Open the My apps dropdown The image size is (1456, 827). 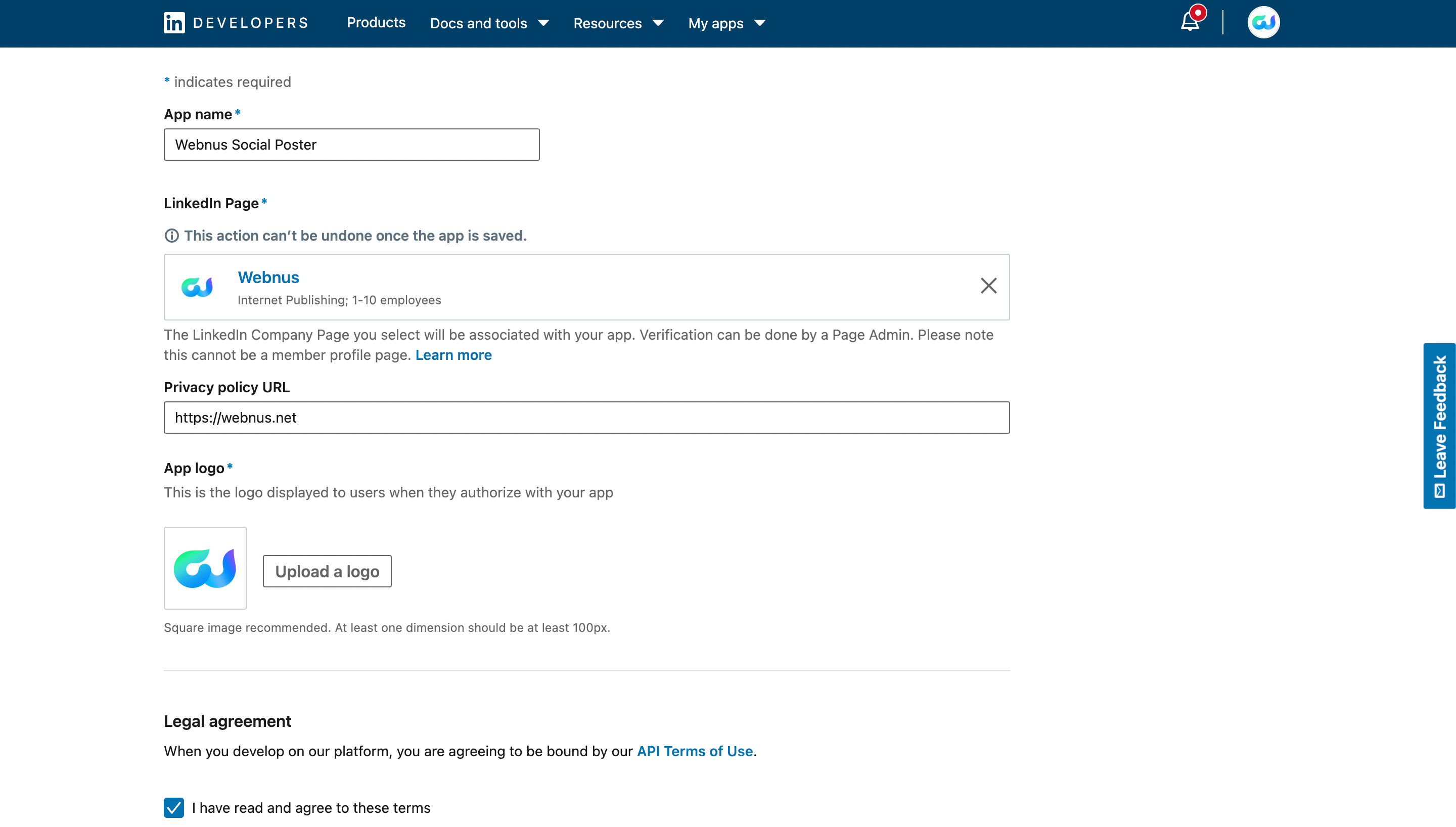click(x=726, y=23)
